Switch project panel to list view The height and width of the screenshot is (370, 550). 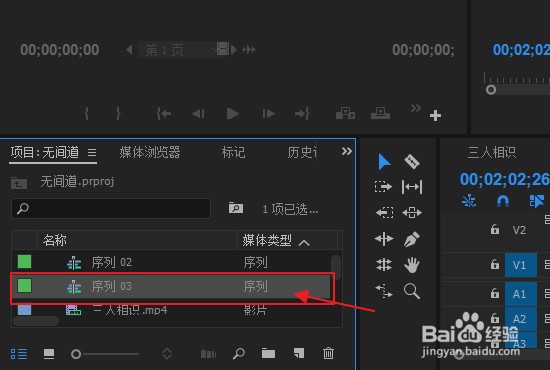coord(19,354)
